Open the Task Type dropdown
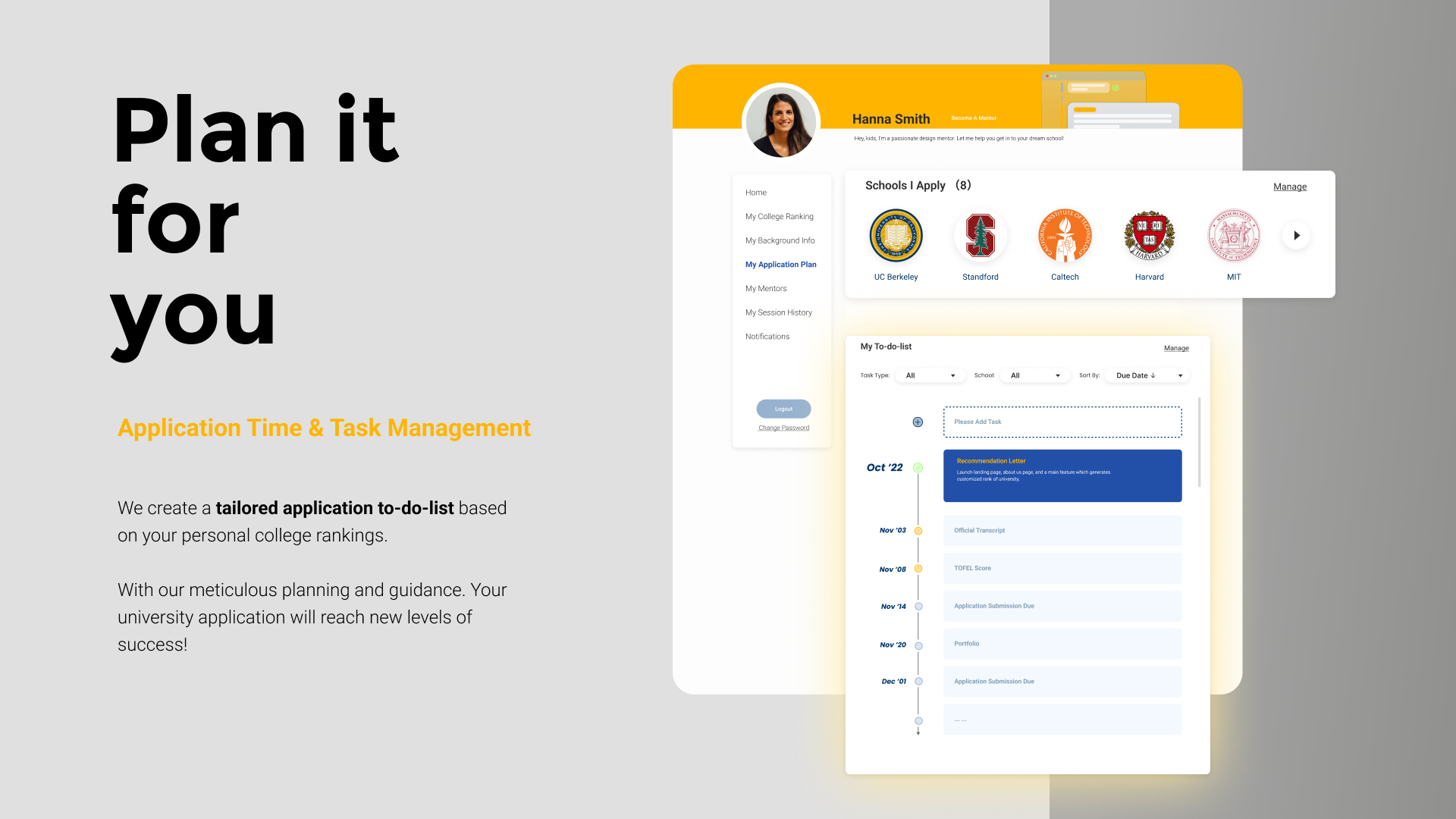This screenshot has width=1456, height=819. point(930,375)
